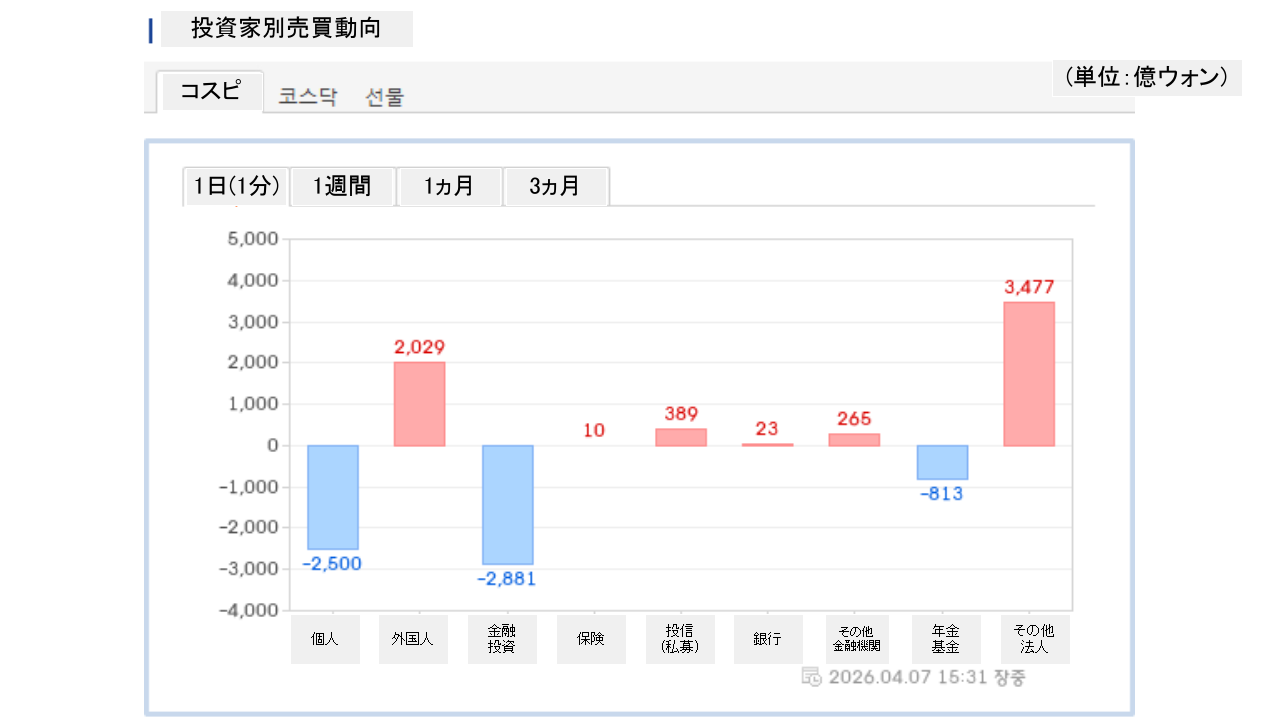
Task: Show the 1ヵ月 period chart
Action: pos(449,186)
